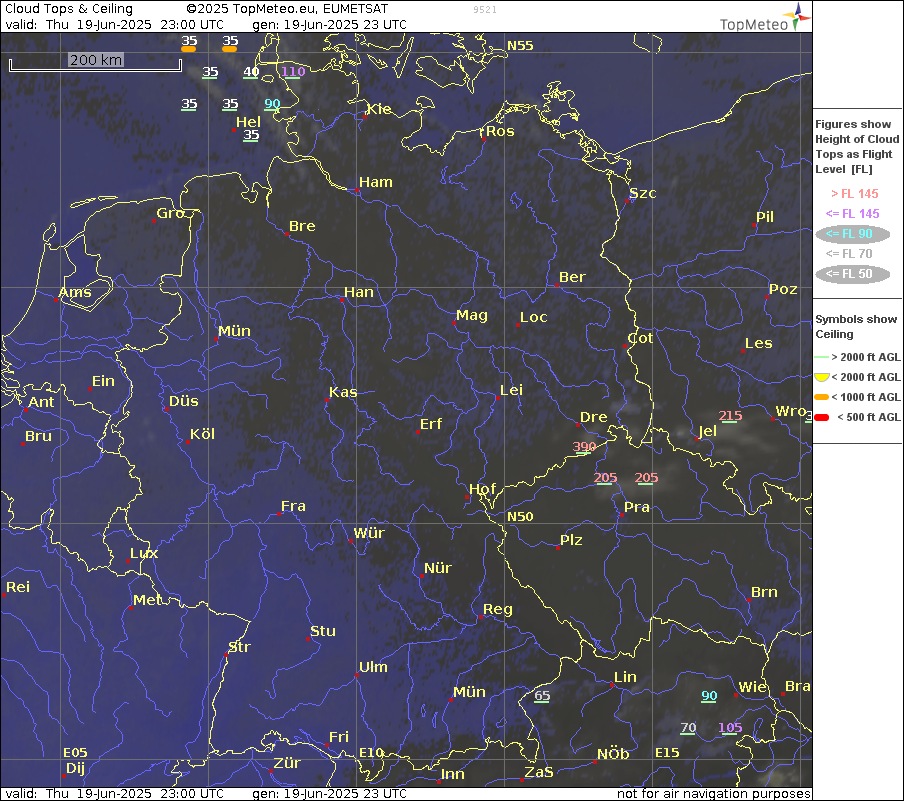The image size is (904, 801).
Task: Click the TopMeteo logo
Action: click(x=764, y=17)
